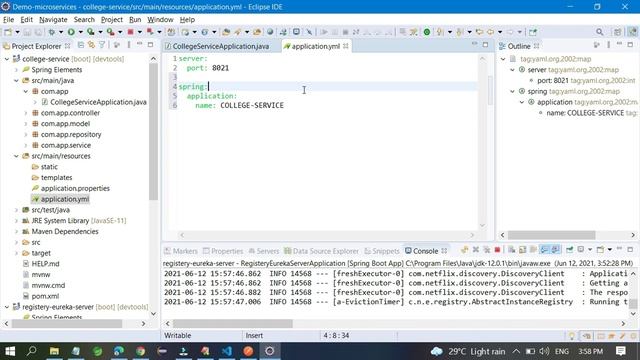Open Chrome from the taskbar
The image size is (640, 360).
140,351
